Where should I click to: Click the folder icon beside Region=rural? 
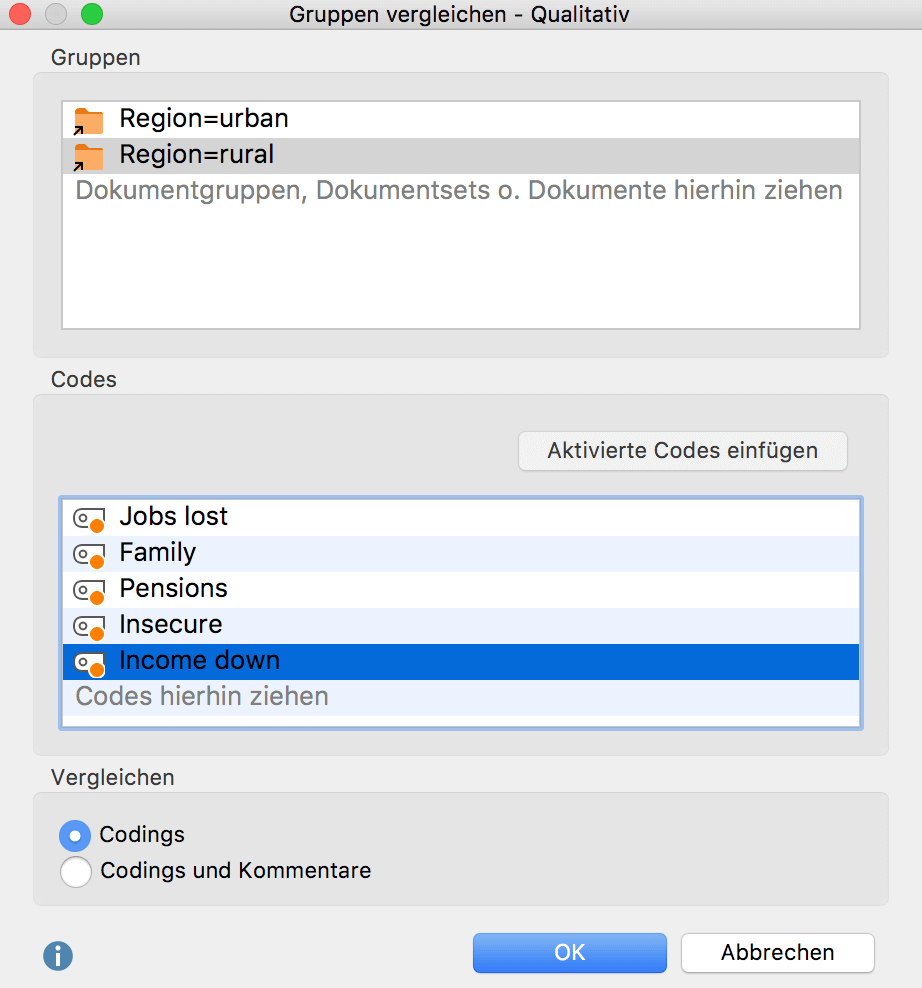point(89,157)
